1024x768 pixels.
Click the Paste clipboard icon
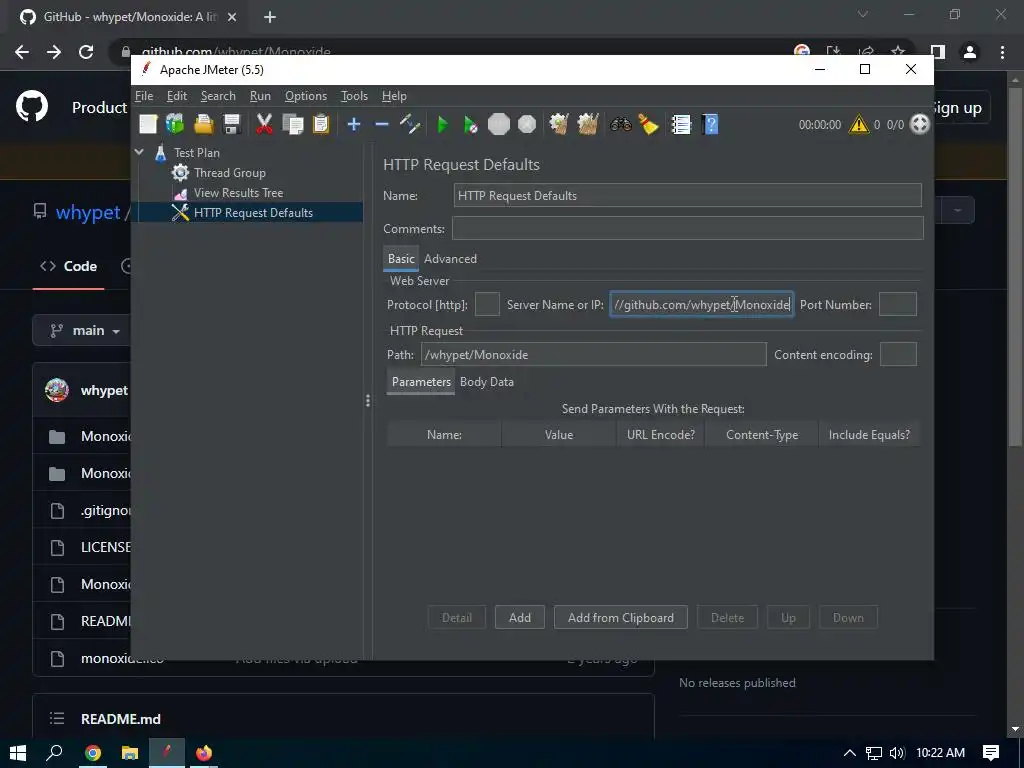321,124
